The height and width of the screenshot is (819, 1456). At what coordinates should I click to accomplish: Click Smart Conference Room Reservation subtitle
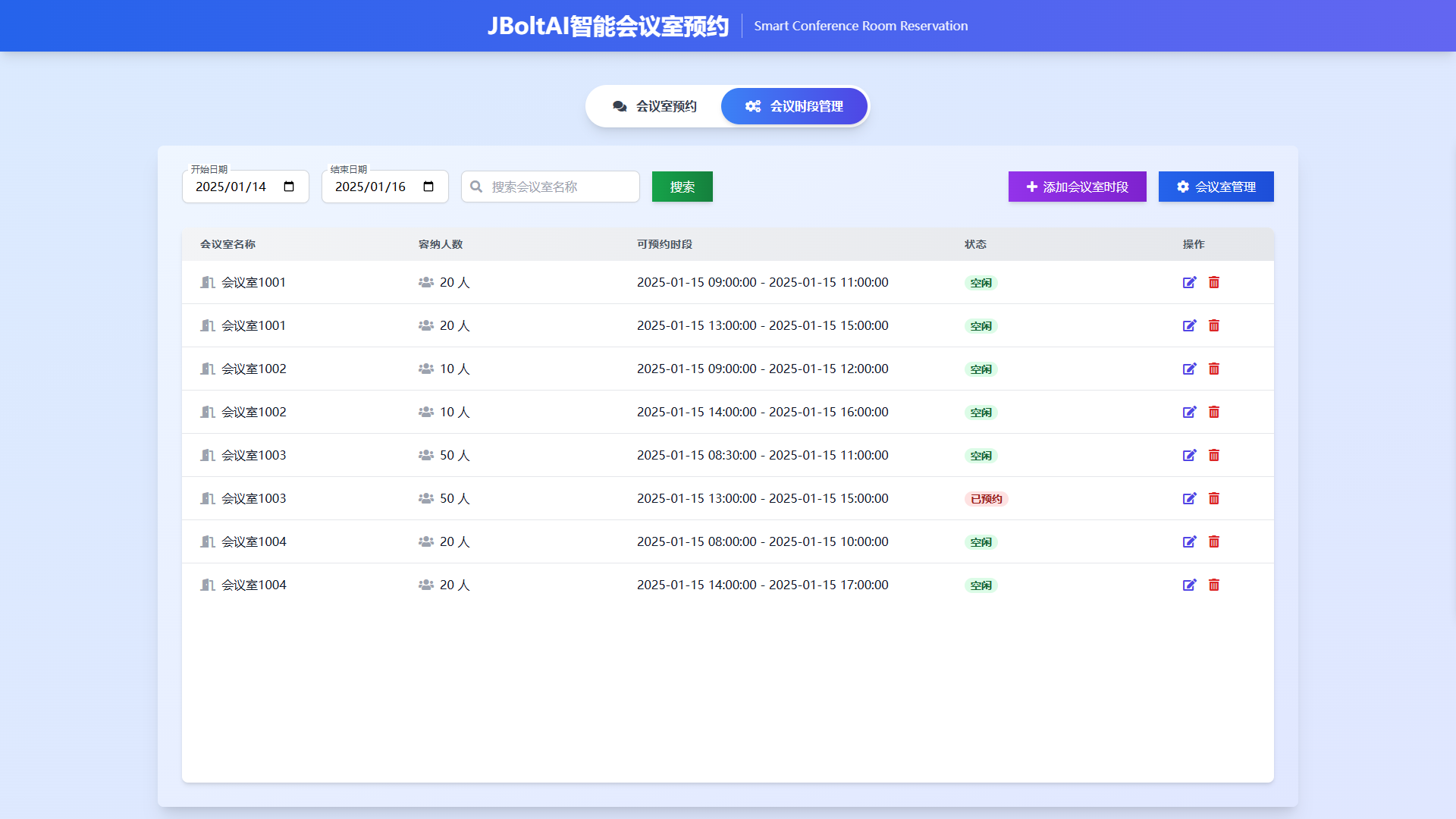[861, 26]
